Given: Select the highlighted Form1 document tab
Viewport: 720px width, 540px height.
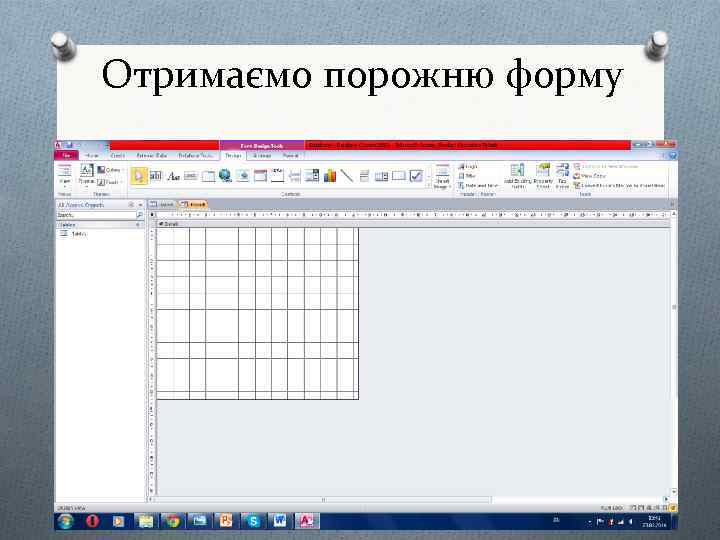Looking at the screenshot, I should (193, 204).
